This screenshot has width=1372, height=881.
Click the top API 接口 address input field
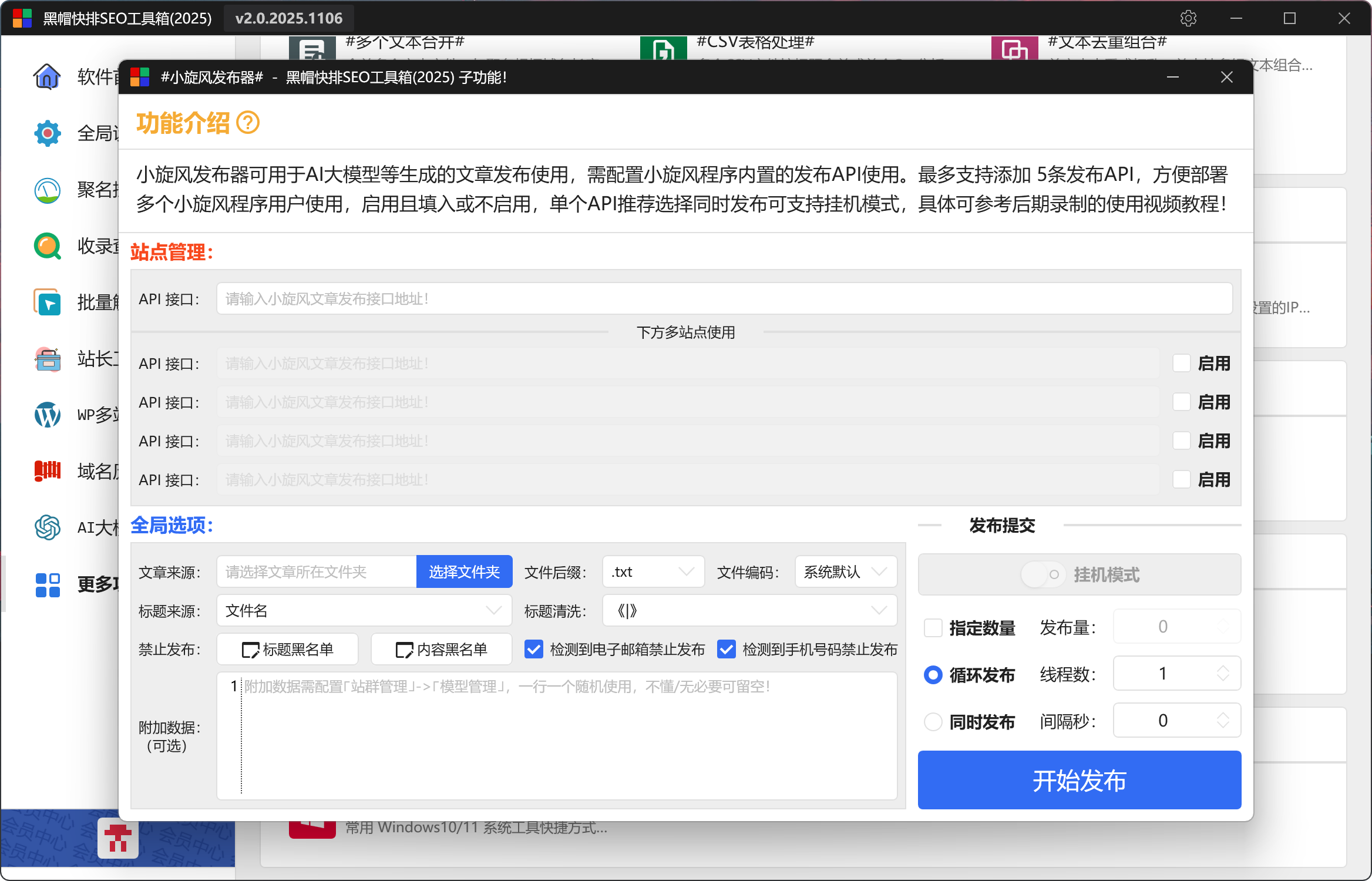pyautogui.click(x=724, y=299)
